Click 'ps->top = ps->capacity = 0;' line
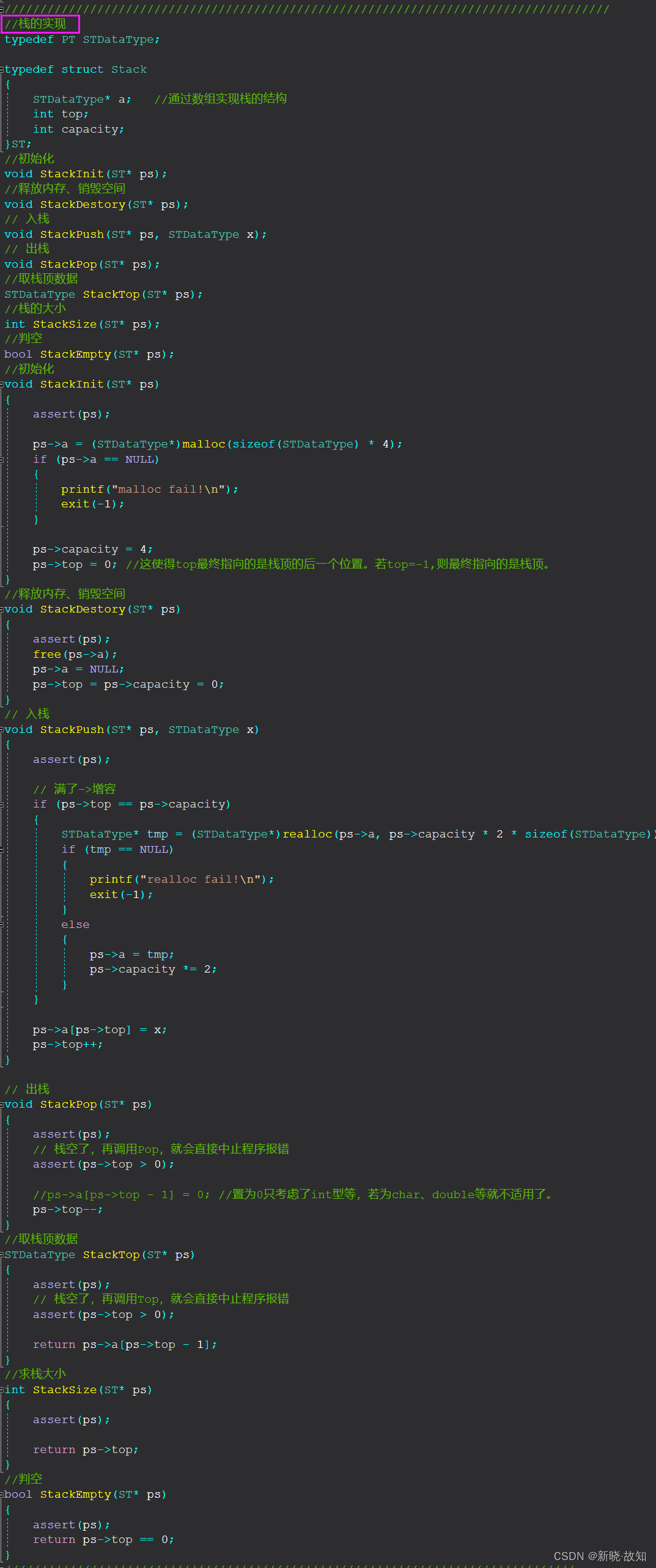The width and height of the screenshot is (656, 1568). (128, 685)
